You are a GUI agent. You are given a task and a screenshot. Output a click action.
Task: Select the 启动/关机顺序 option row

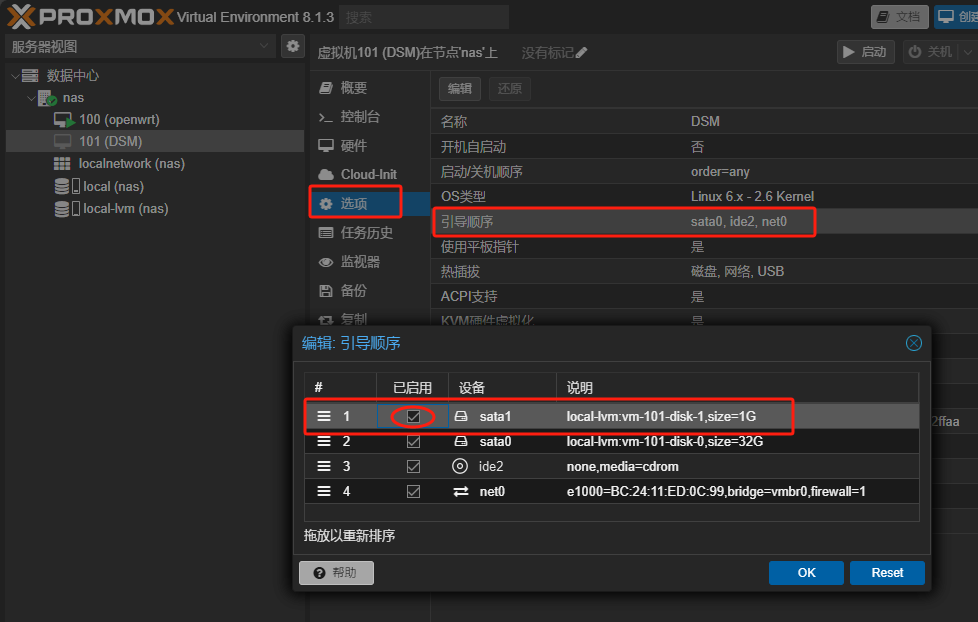[704, 172]
